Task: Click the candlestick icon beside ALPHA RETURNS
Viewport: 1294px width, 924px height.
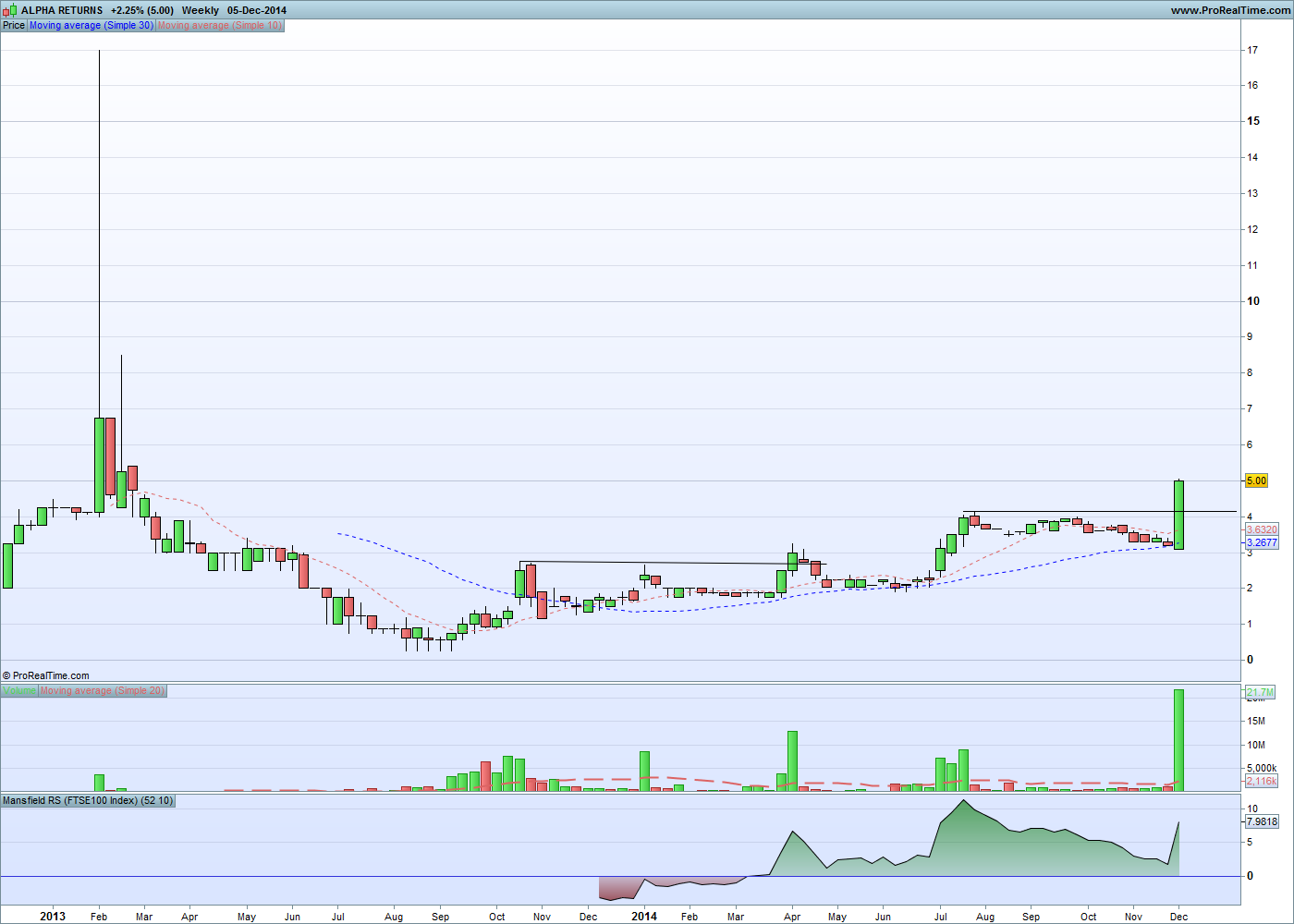Action: 11,10
